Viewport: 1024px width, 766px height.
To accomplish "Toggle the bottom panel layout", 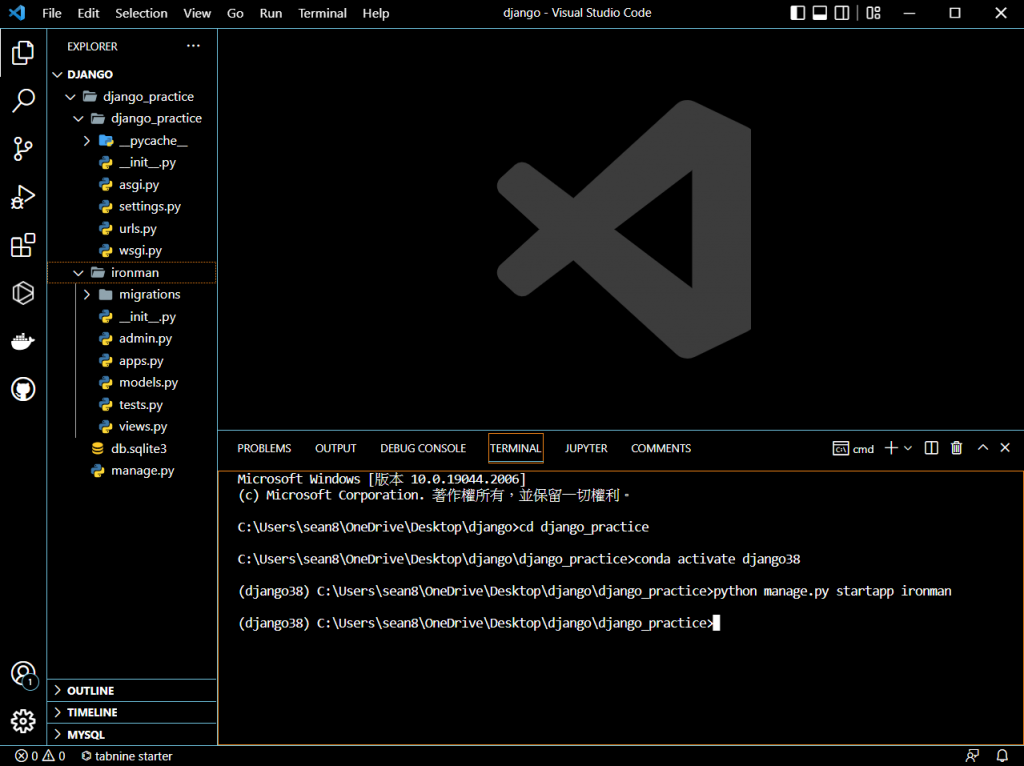I will tap(820, 13).
